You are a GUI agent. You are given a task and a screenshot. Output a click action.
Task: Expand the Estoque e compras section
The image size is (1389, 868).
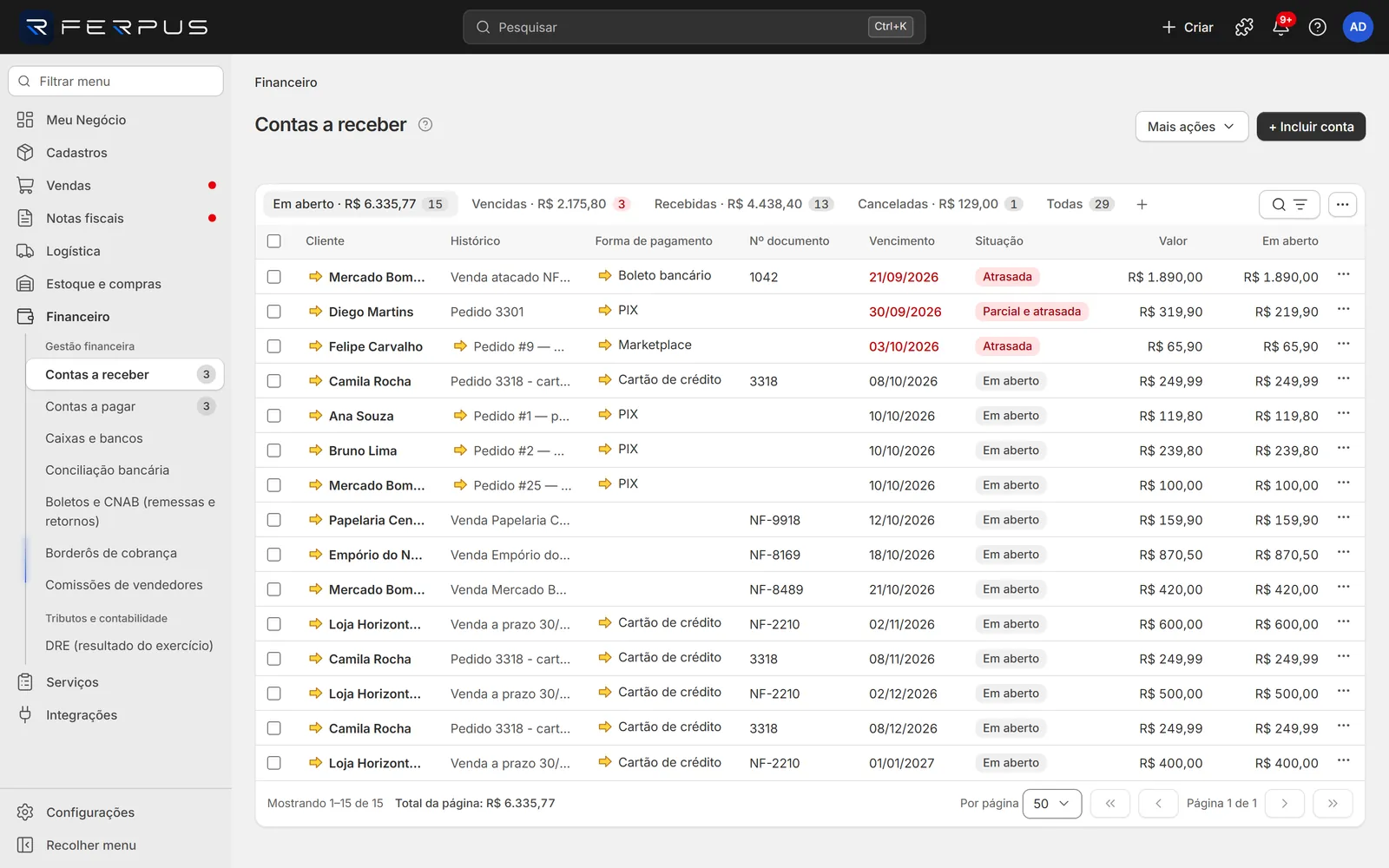(x=116, y=284)
